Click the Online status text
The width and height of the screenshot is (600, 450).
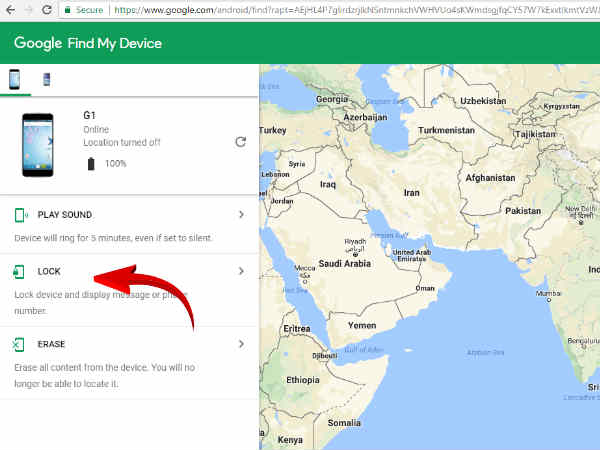[96, 129]
